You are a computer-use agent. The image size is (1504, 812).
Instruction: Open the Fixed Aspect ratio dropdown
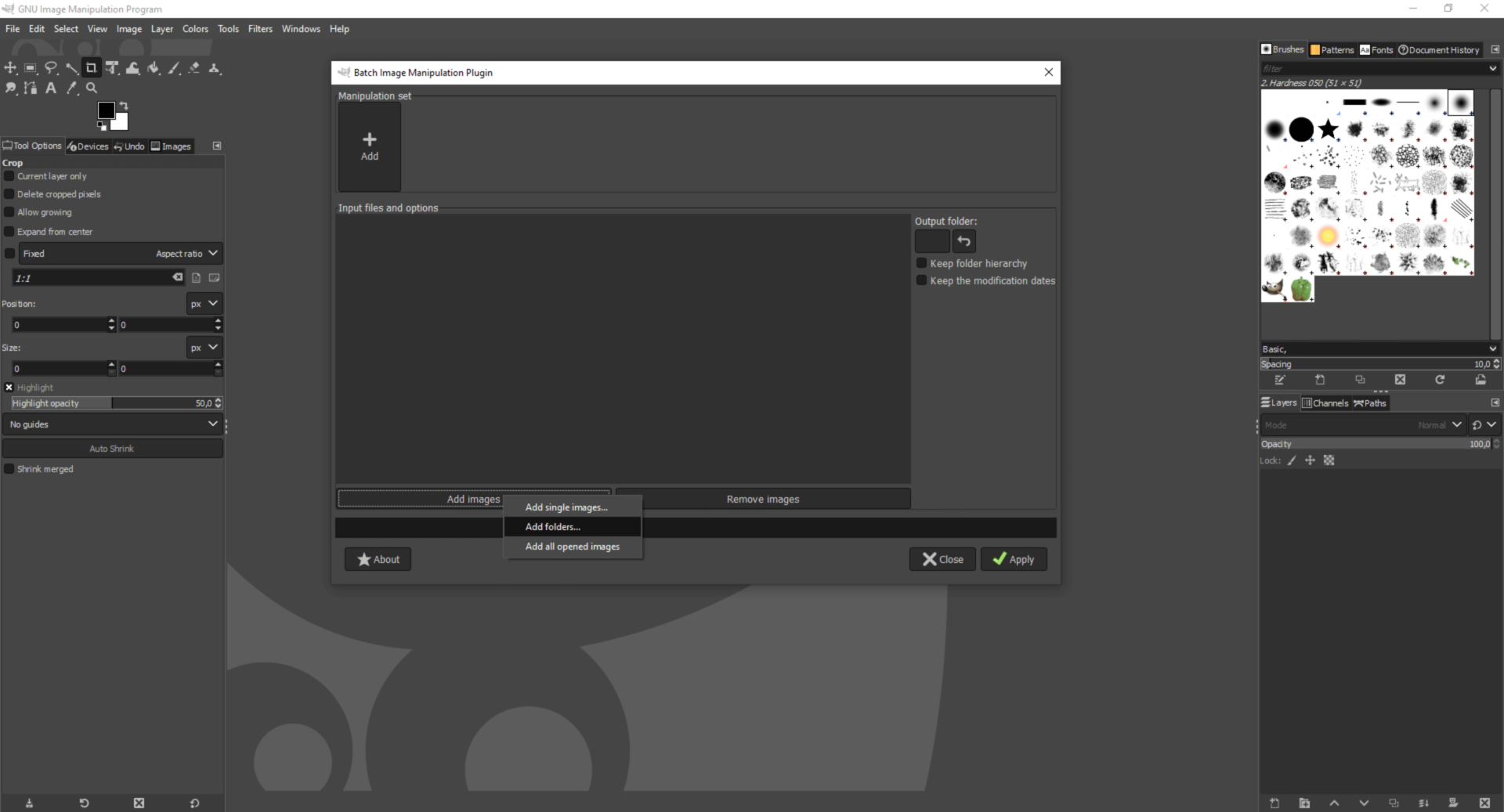(x=121, y=254)
